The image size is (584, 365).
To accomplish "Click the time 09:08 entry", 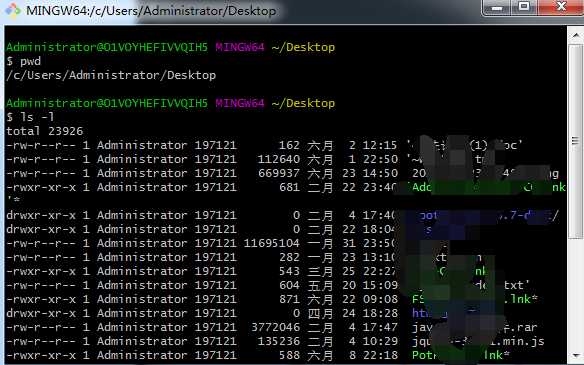I will (x=380, y=299).
